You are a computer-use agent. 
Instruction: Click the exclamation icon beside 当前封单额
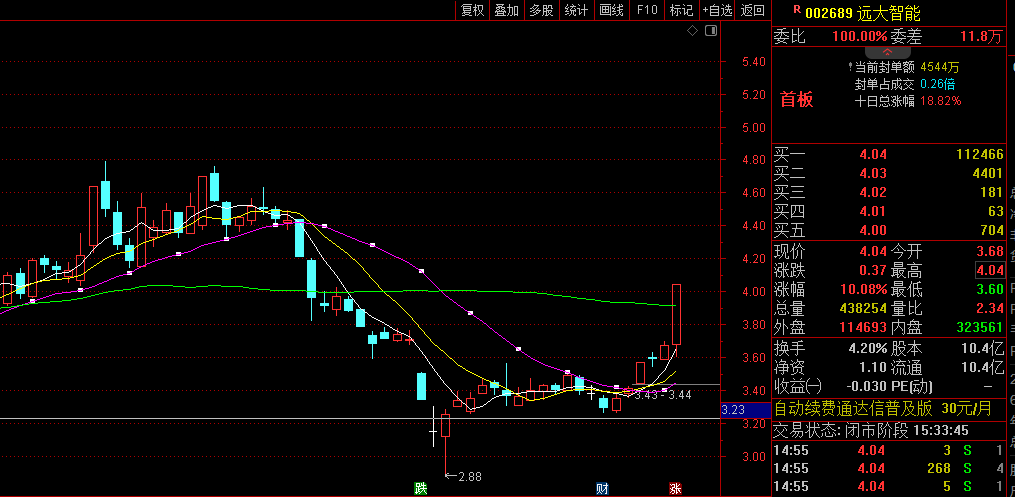850,67
